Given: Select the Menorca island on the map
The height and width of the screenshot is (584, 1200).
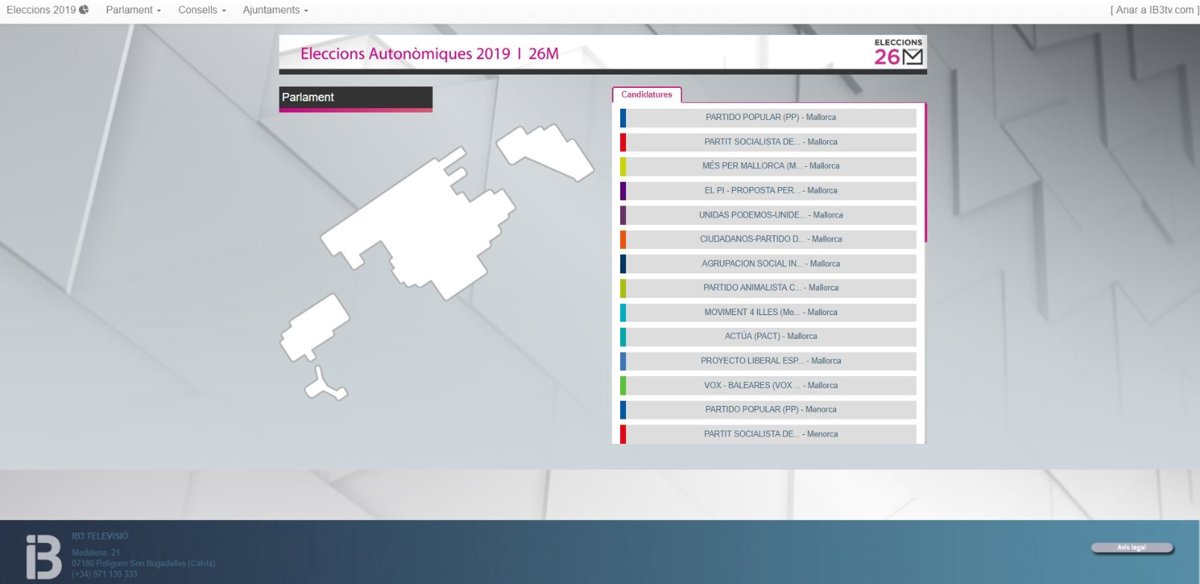Looking at the screenshot, I should click(x=544, y=151).
